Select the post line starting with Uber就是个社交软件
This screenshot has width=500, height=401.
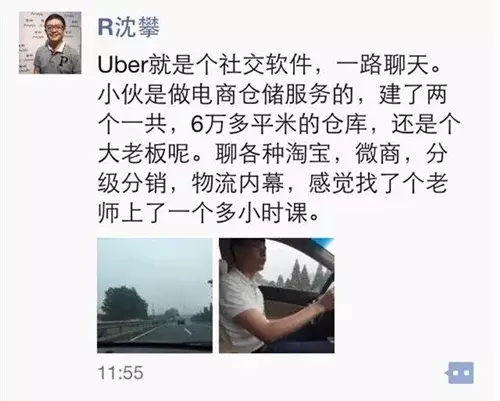coord(270,65)
